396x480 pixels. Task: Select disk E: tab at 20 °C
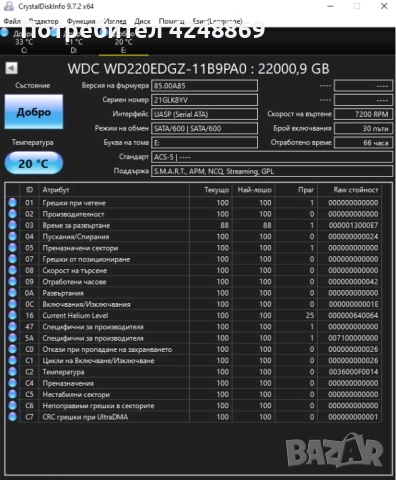tap(124, 42)
